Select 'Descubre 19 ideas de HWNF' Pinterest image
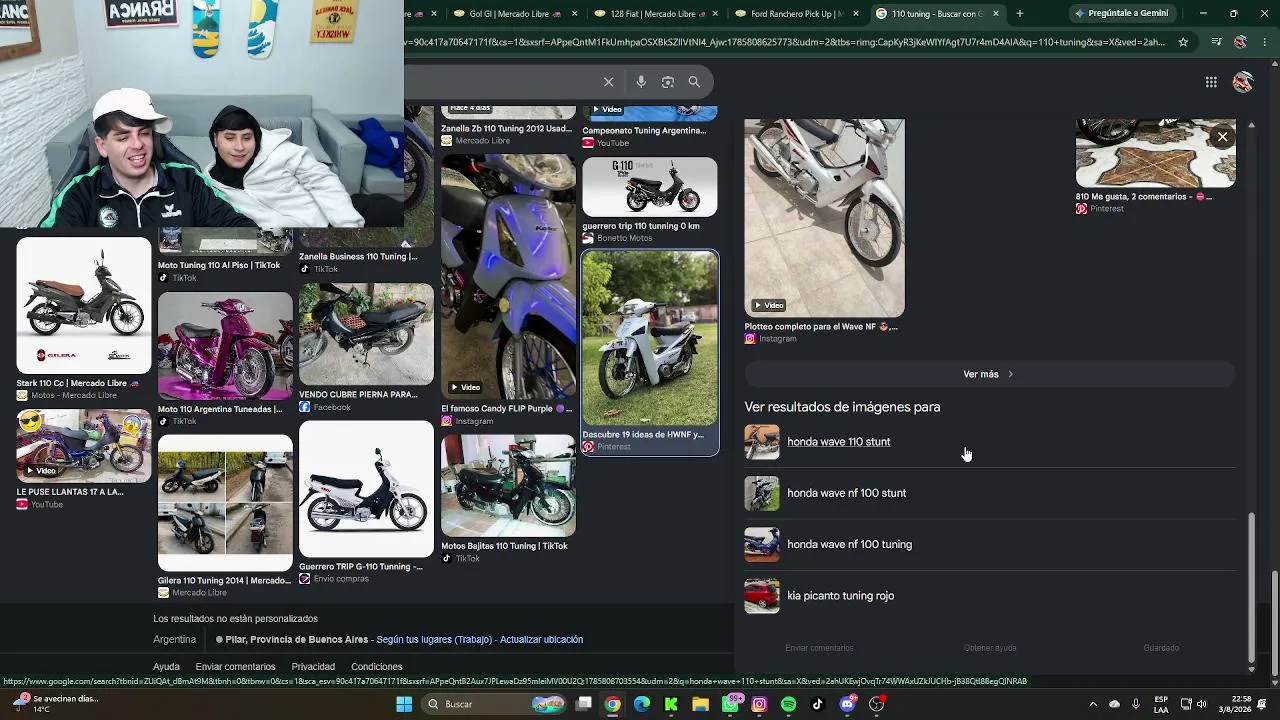 click(650, 338)
